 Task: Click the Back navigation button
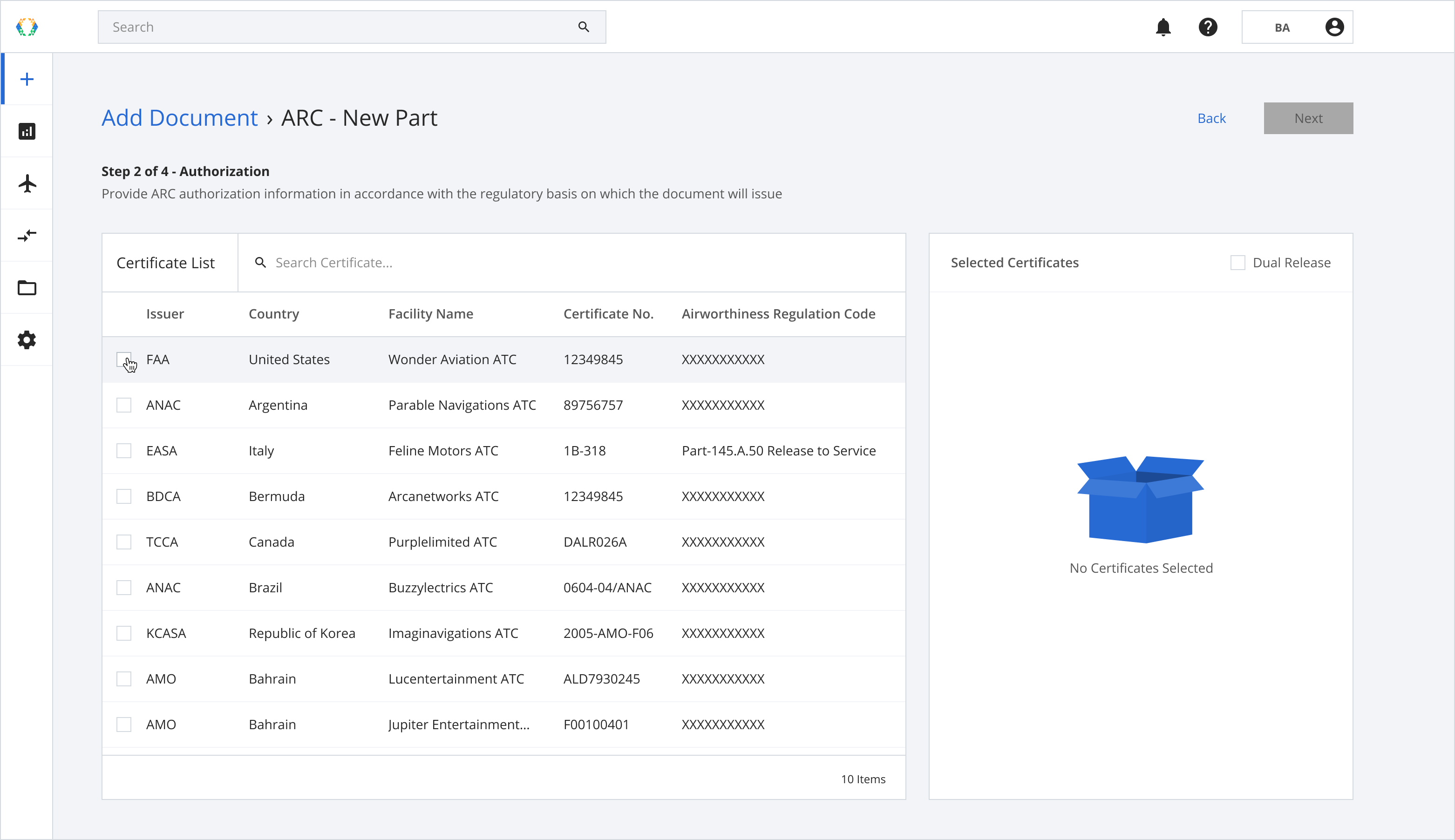(x=1212, y=117)
